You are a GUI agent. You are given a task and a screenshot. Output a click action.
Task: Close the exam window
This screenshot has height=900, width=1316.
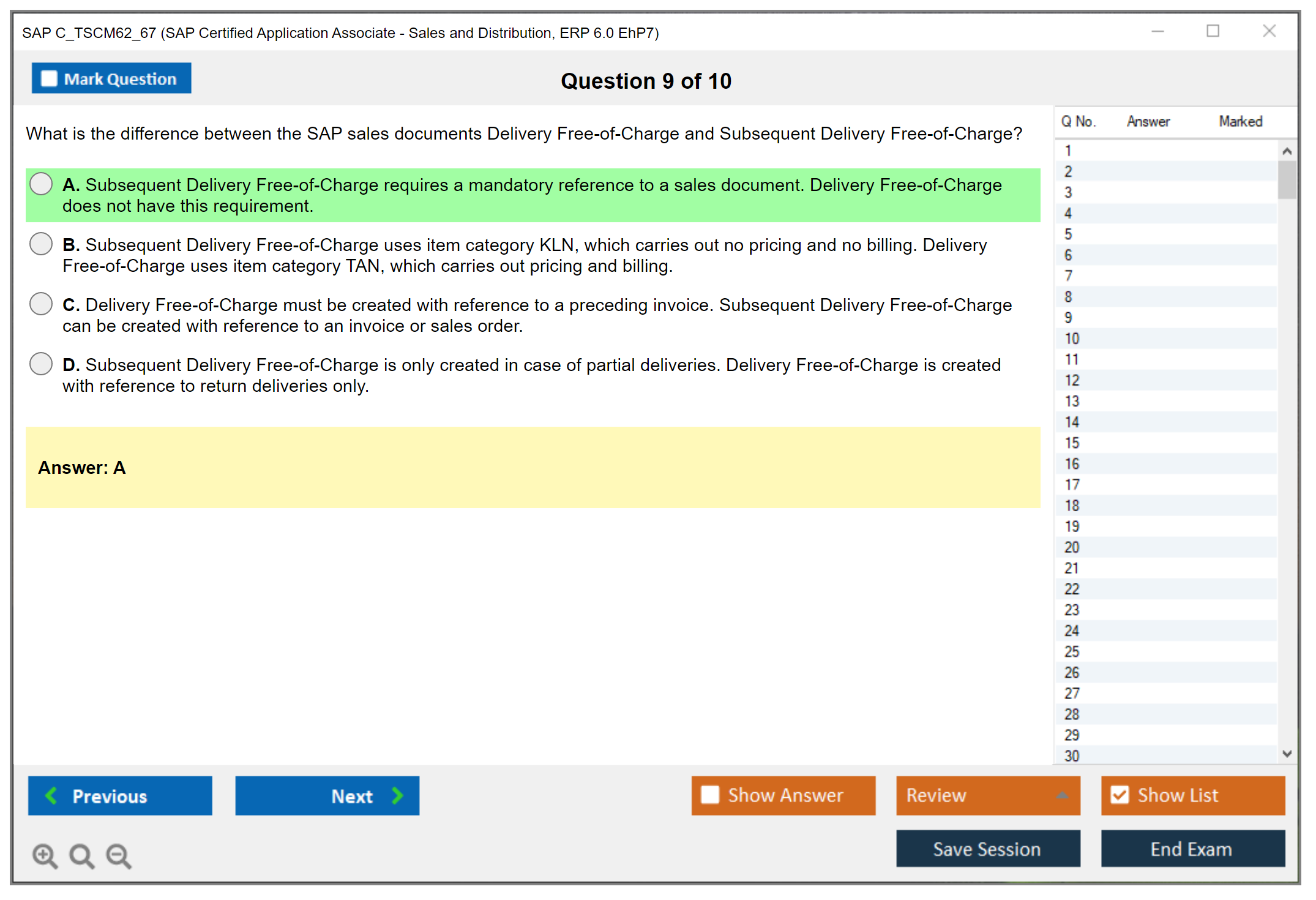tap(1269, 31)
